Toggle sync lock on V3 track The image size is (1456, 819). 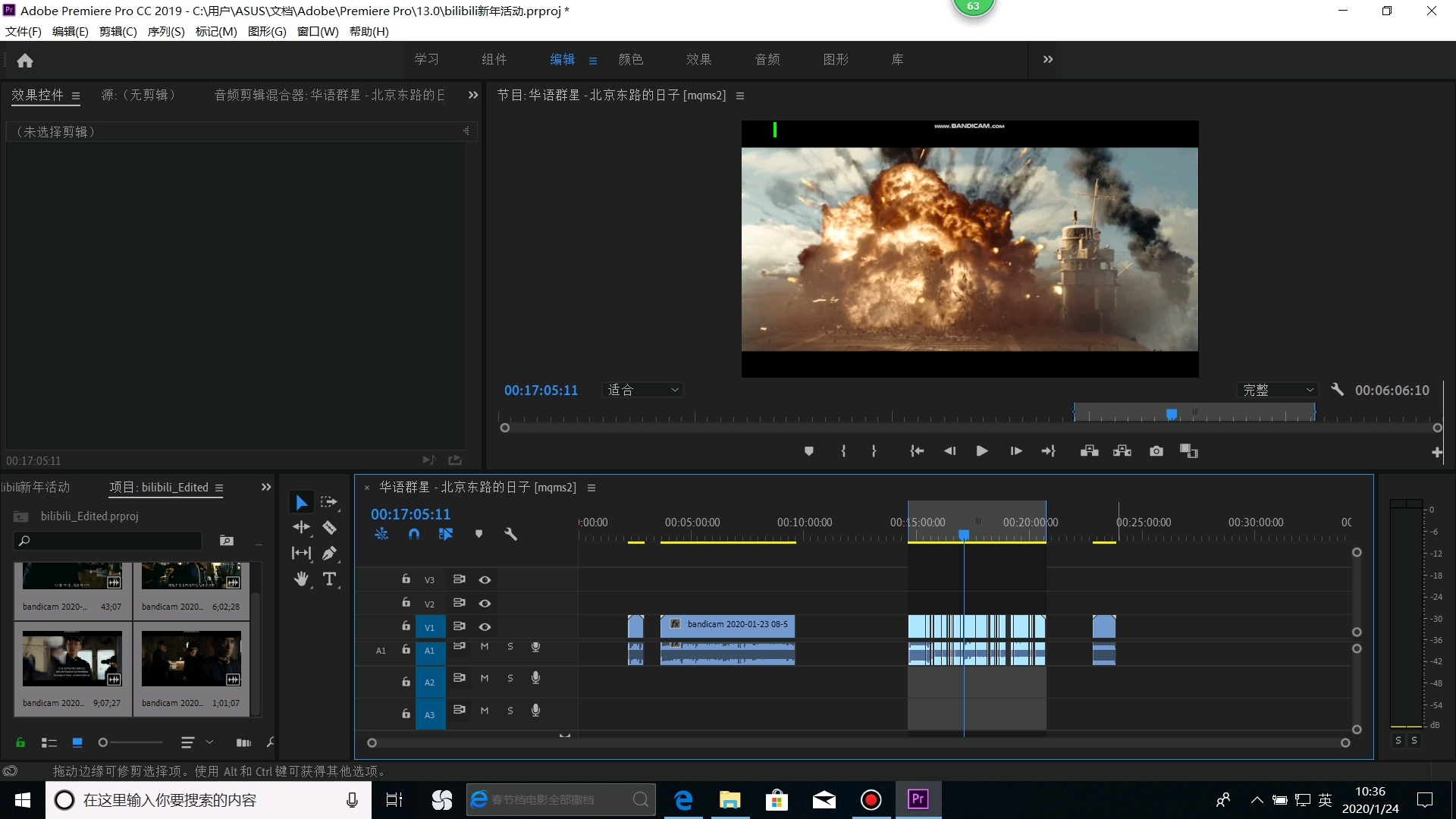point(459,579)
